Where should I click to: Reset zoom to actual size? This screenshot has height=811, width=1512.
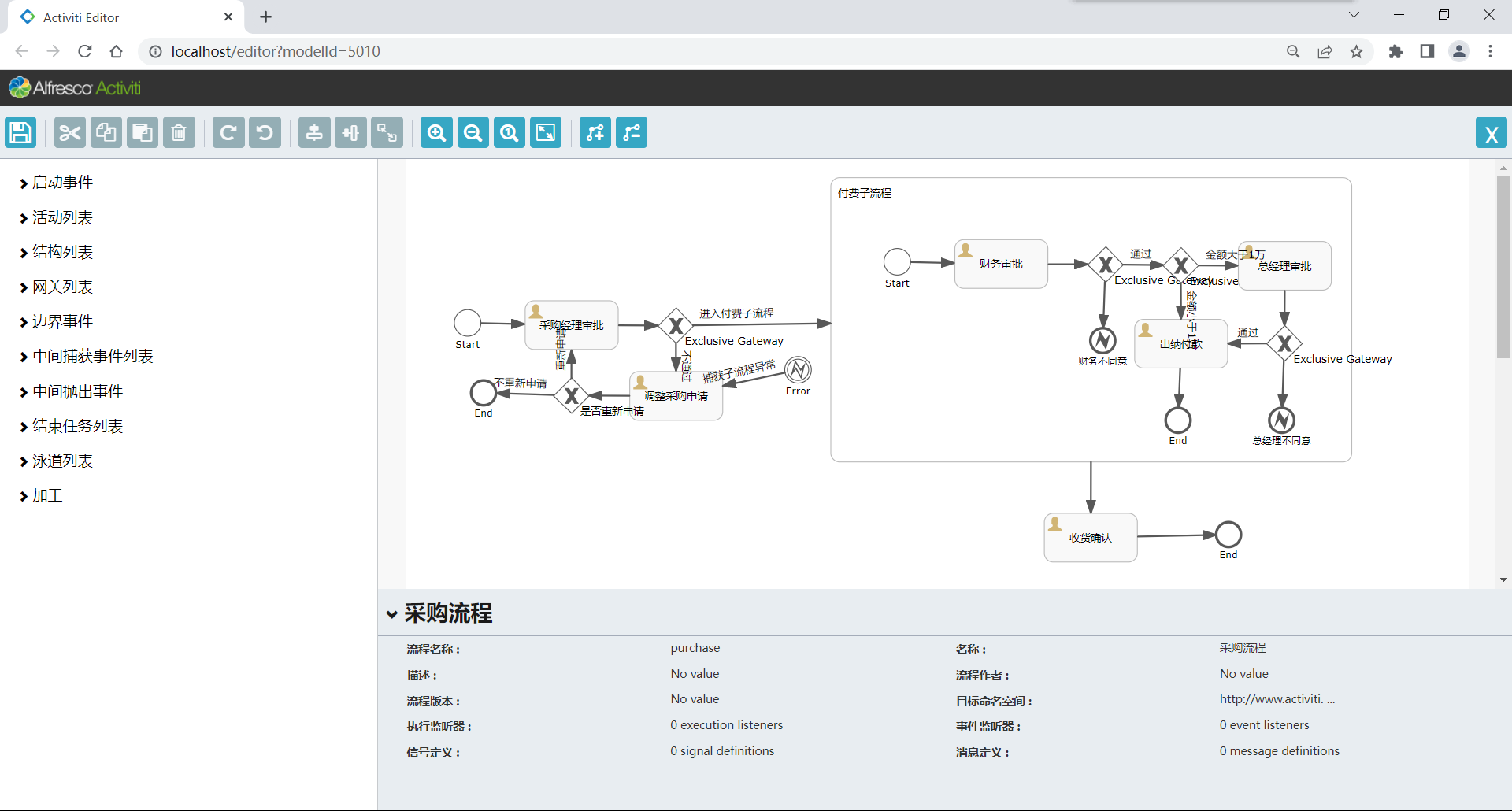(510, 132)
